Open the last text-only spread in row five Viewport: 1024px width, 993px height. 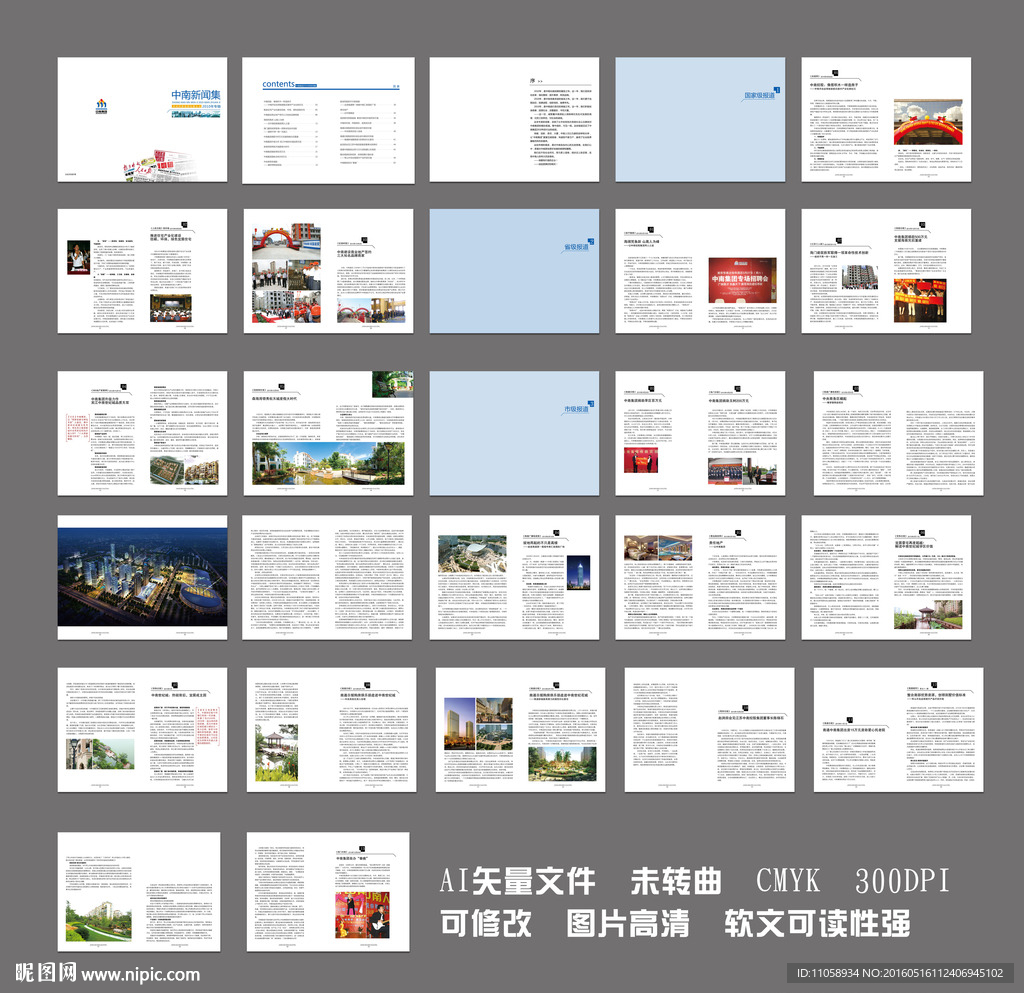point(899,730)
